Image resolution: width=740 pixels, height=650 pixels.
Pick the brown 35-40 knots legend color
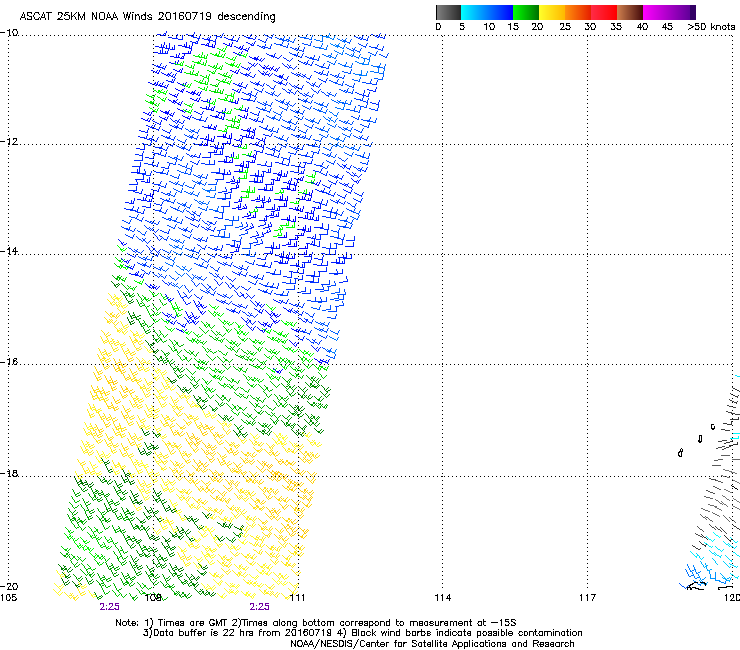(x=630, y=12)
